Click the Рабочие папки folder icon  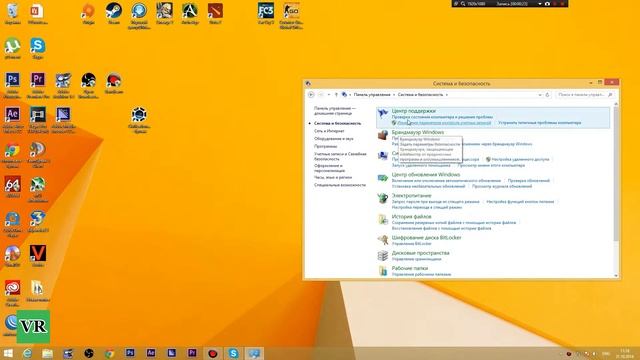tap(382, 271)
